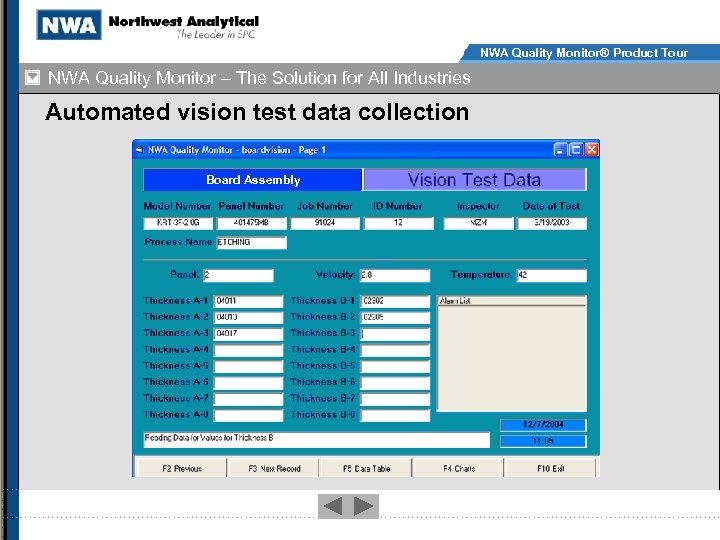Click the empty Thickness B-4 field
This screenshot has width=720, height=540.
click(x=395, y=350)
